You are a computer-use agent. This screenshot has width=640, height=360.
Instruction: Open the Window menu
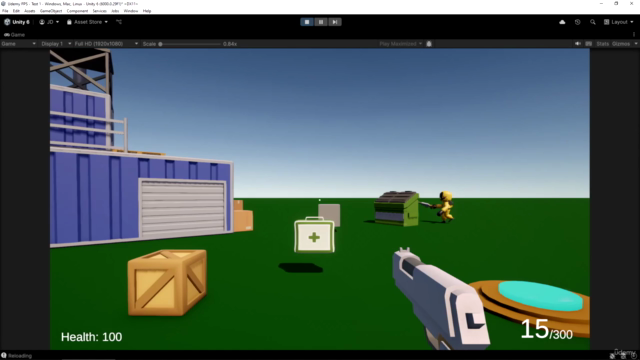[131, 11]
